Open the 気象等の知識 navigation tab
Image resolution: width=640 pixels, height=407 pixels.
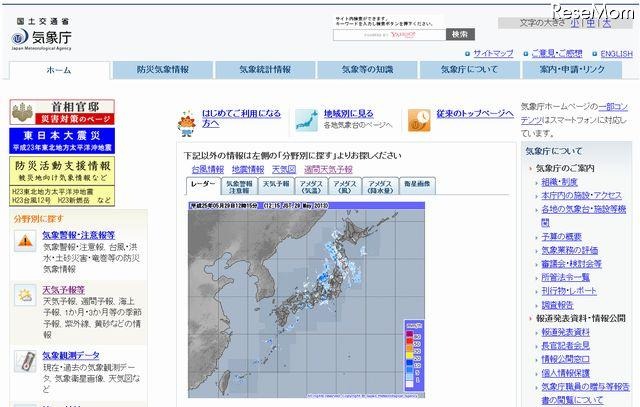(367, 70)
